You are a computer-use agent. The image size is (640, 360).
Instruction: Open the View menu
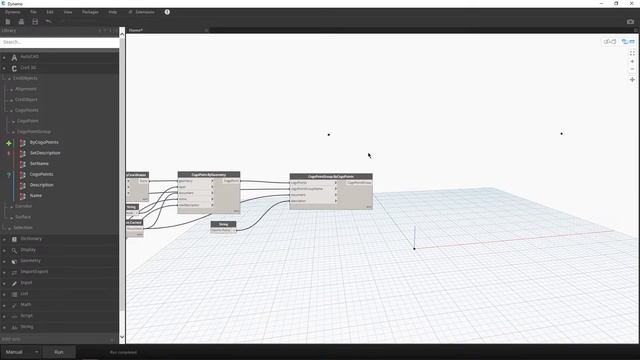pyautogui.click(x=68, y=12)
